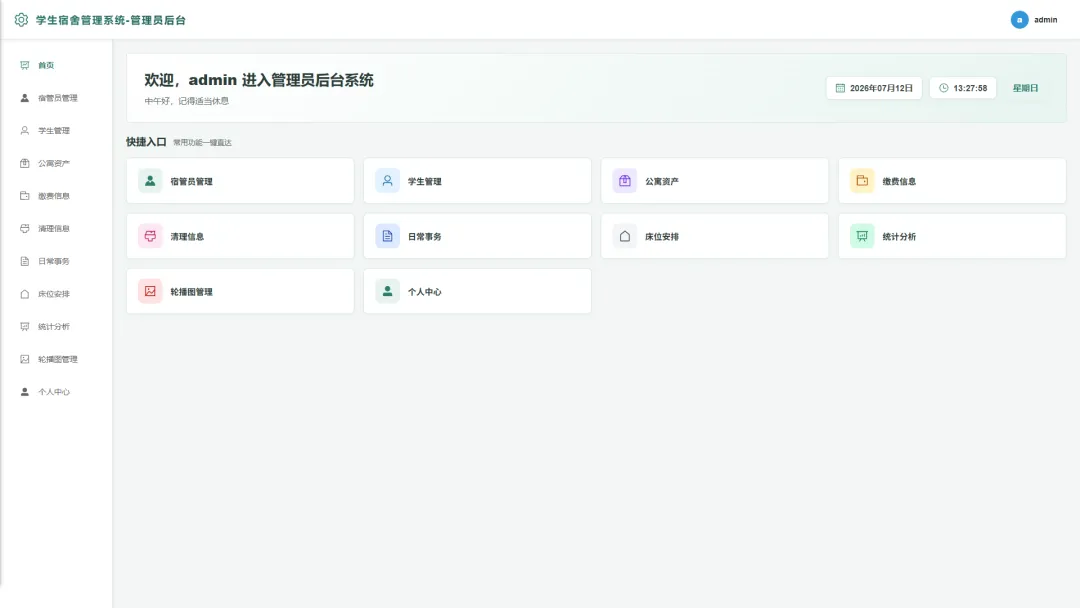Click the time 13:27:58
1080x608 pixels.
[x=970, y=88]
